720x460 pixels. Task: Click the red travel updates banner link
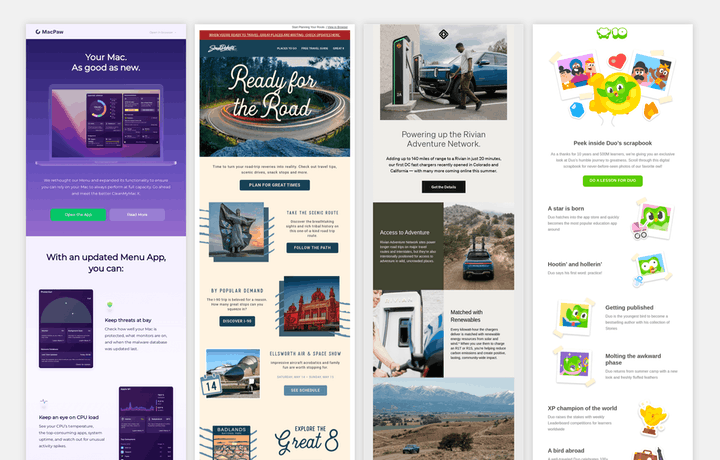point(275,35)
